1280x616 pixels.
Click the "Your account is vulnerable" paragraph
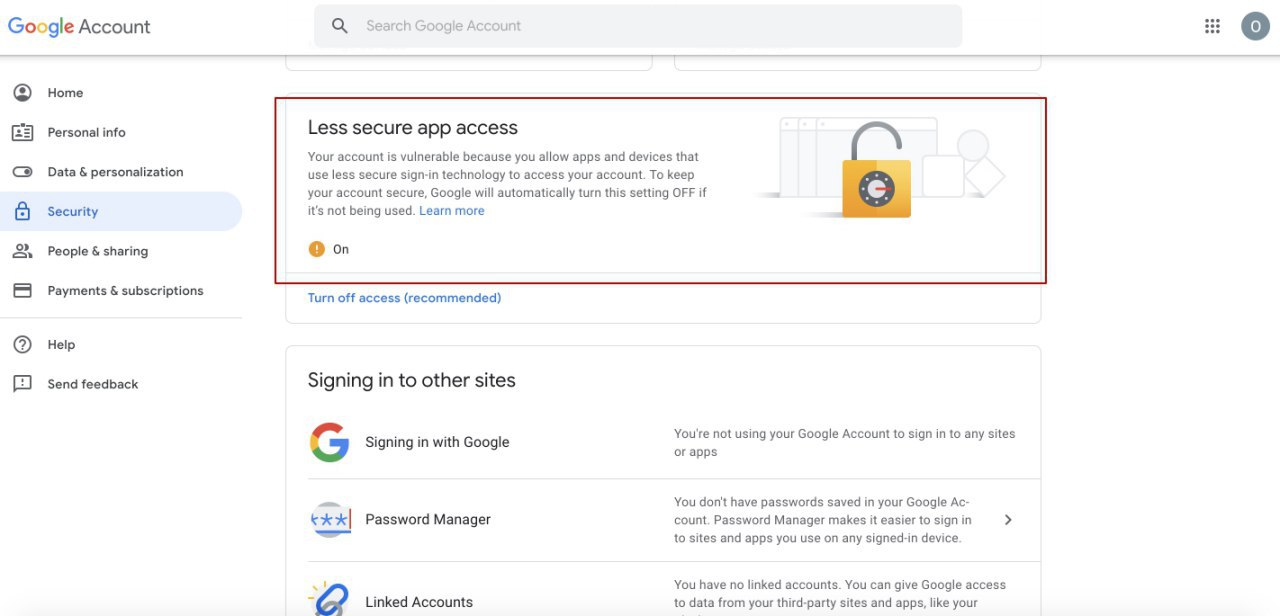click(x=507, y=184)
